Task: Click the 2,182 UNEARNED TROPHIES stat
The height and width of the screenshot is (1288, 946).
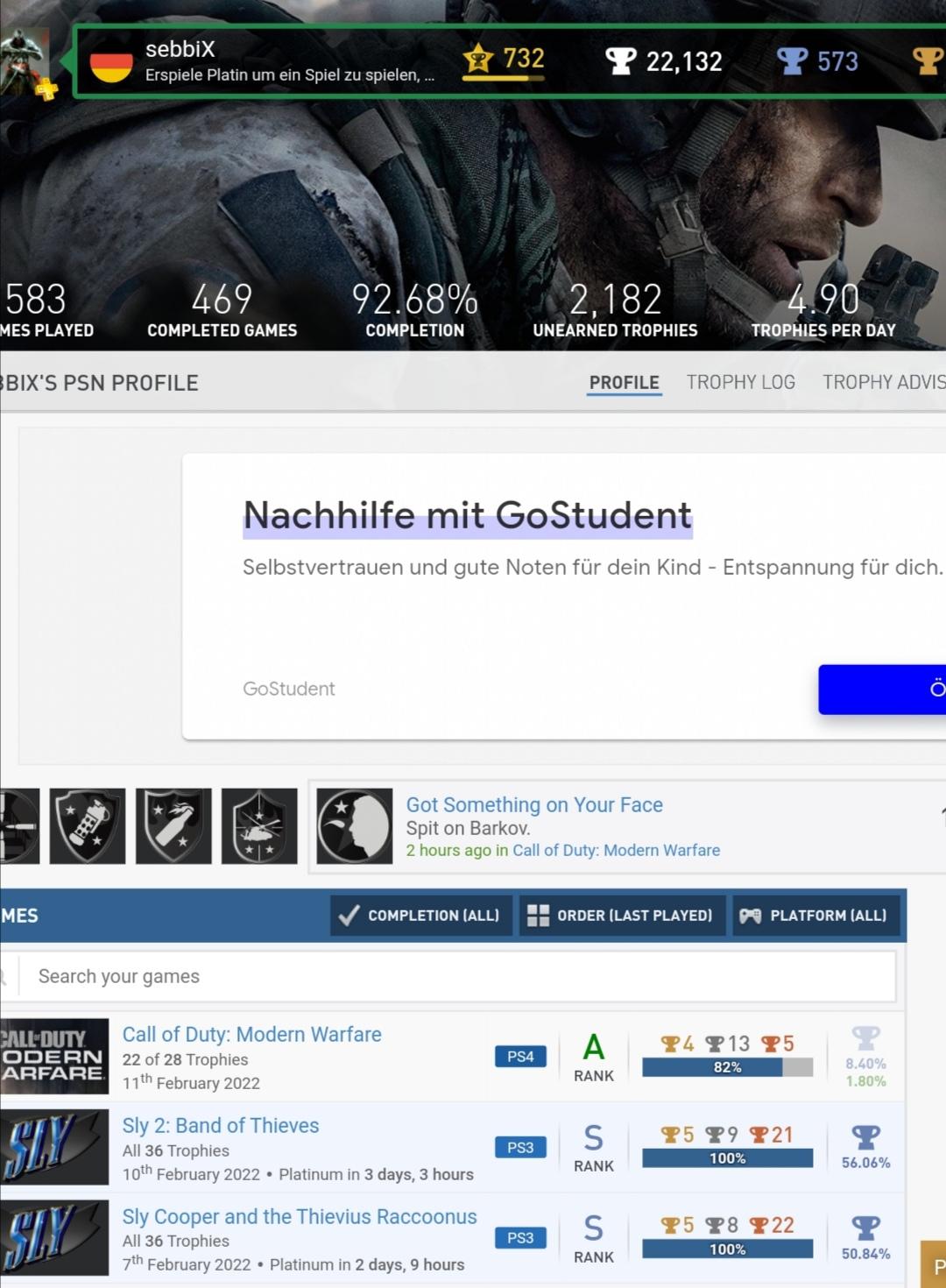Action: tap(616, 310)
